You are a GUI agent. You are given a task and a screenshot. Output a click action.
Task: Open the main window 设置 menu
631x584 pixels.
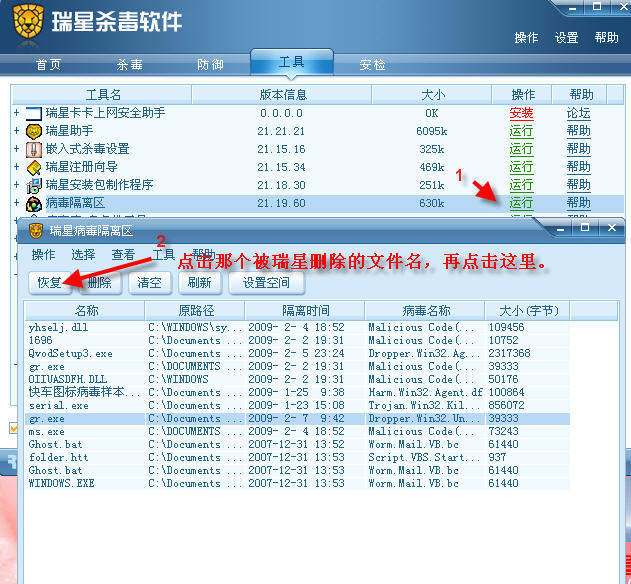click(x=566, y=37)
